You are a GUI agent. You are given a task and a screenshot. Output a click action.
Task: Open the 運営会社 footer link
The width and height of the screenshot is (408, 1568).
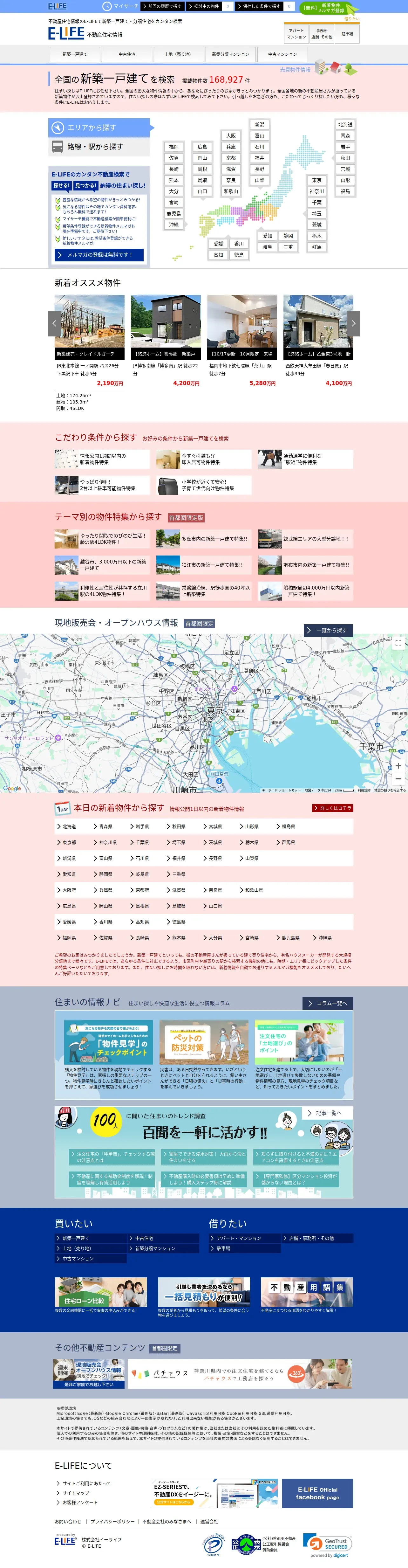click(x=209, y=1521)
